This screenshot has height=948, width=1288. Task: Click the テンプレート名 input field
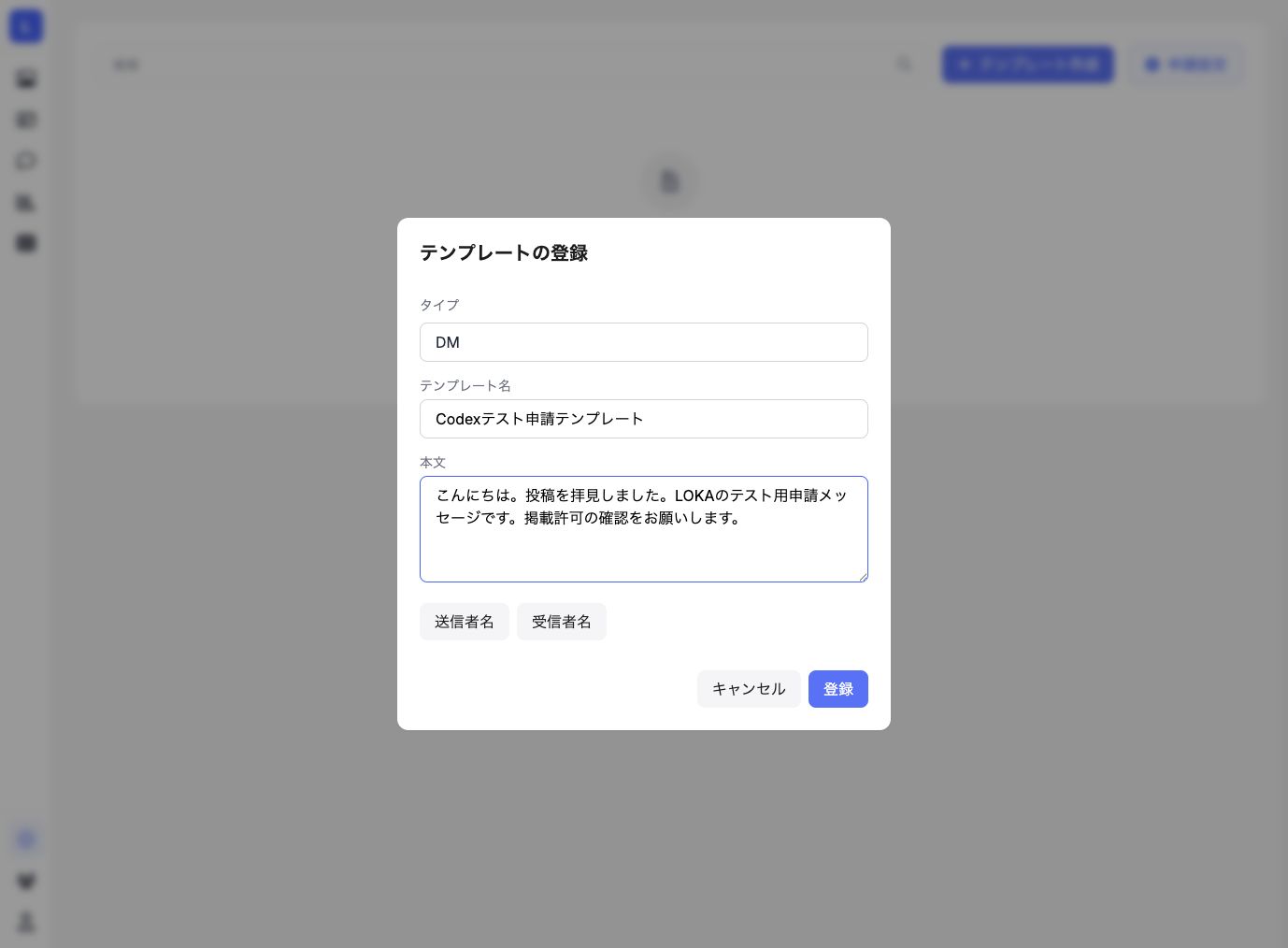643,419
